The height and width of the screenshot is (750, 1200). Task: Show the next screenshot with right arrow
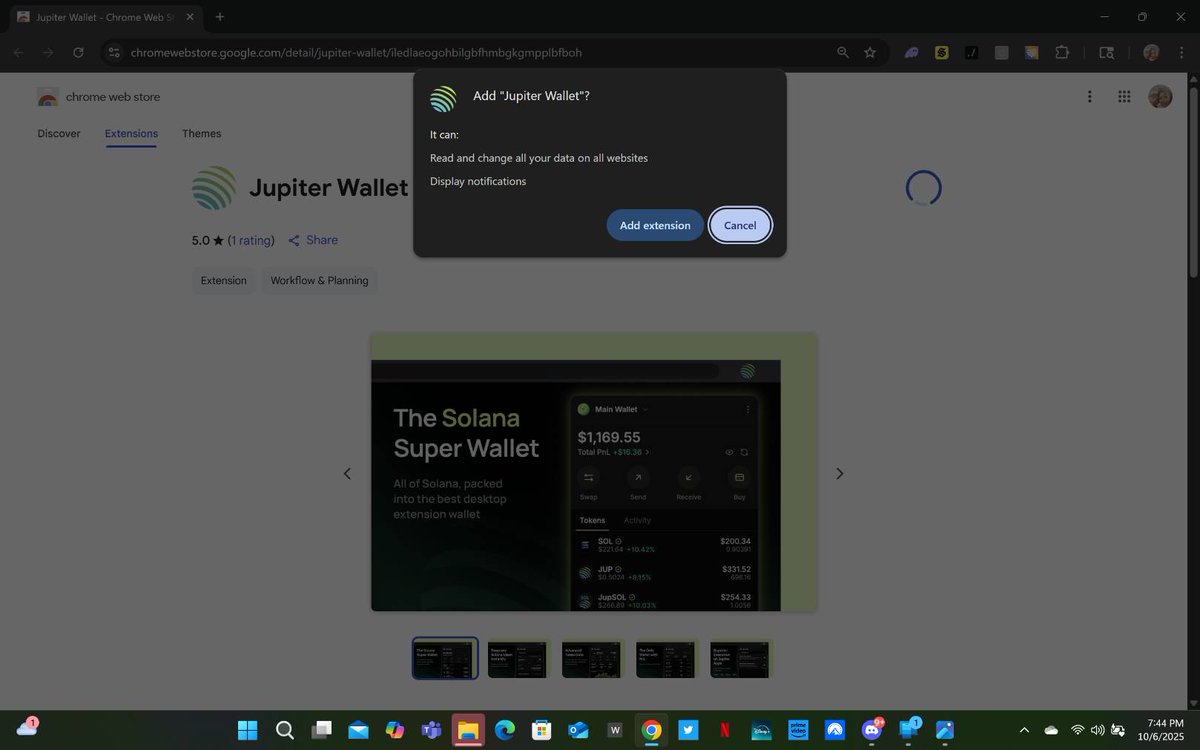[840, 473]
